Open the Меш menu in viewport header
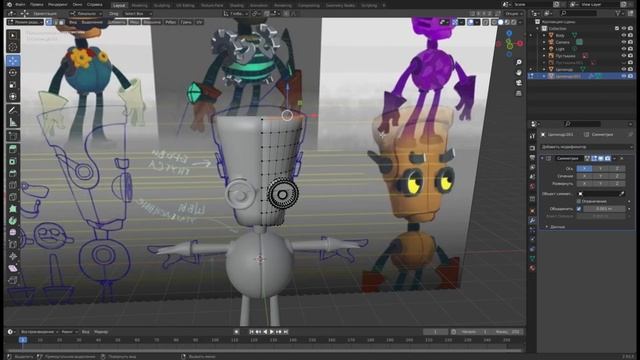Image resolution: width=640 pixels, height=360 pixels. coord(134,22)
